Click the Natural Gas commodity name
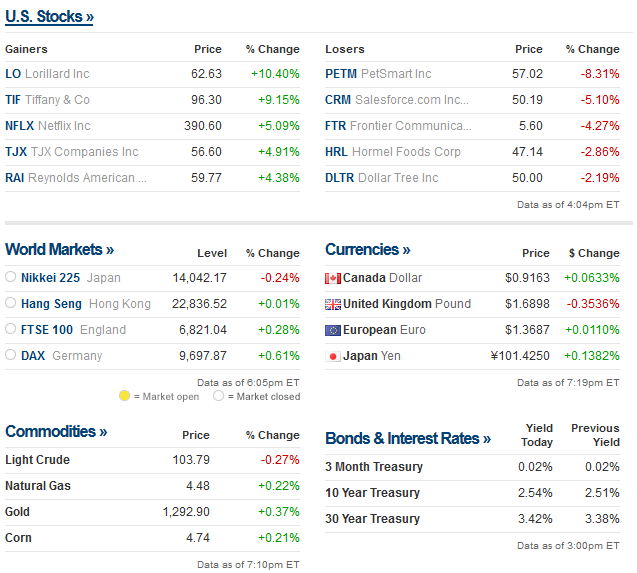The height and width of the screenshot is (573, 637). click(x=38, y=486)
